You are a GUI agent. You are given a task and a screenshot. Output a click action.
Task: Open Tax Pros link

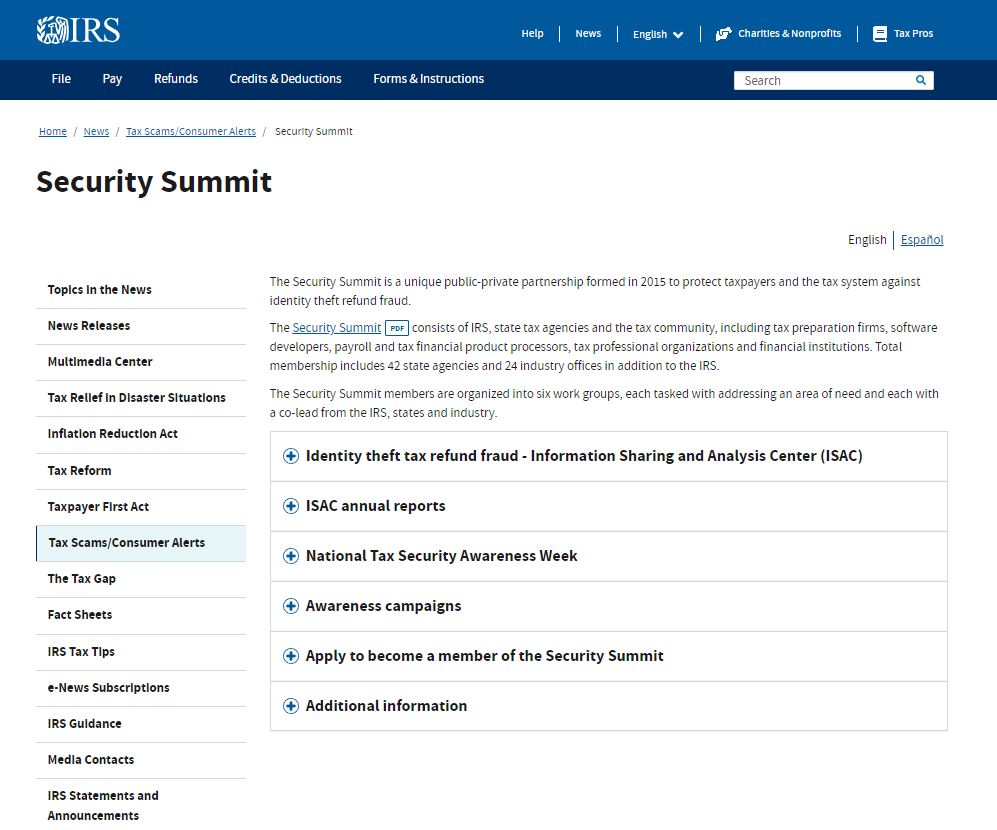pos(913,34)
